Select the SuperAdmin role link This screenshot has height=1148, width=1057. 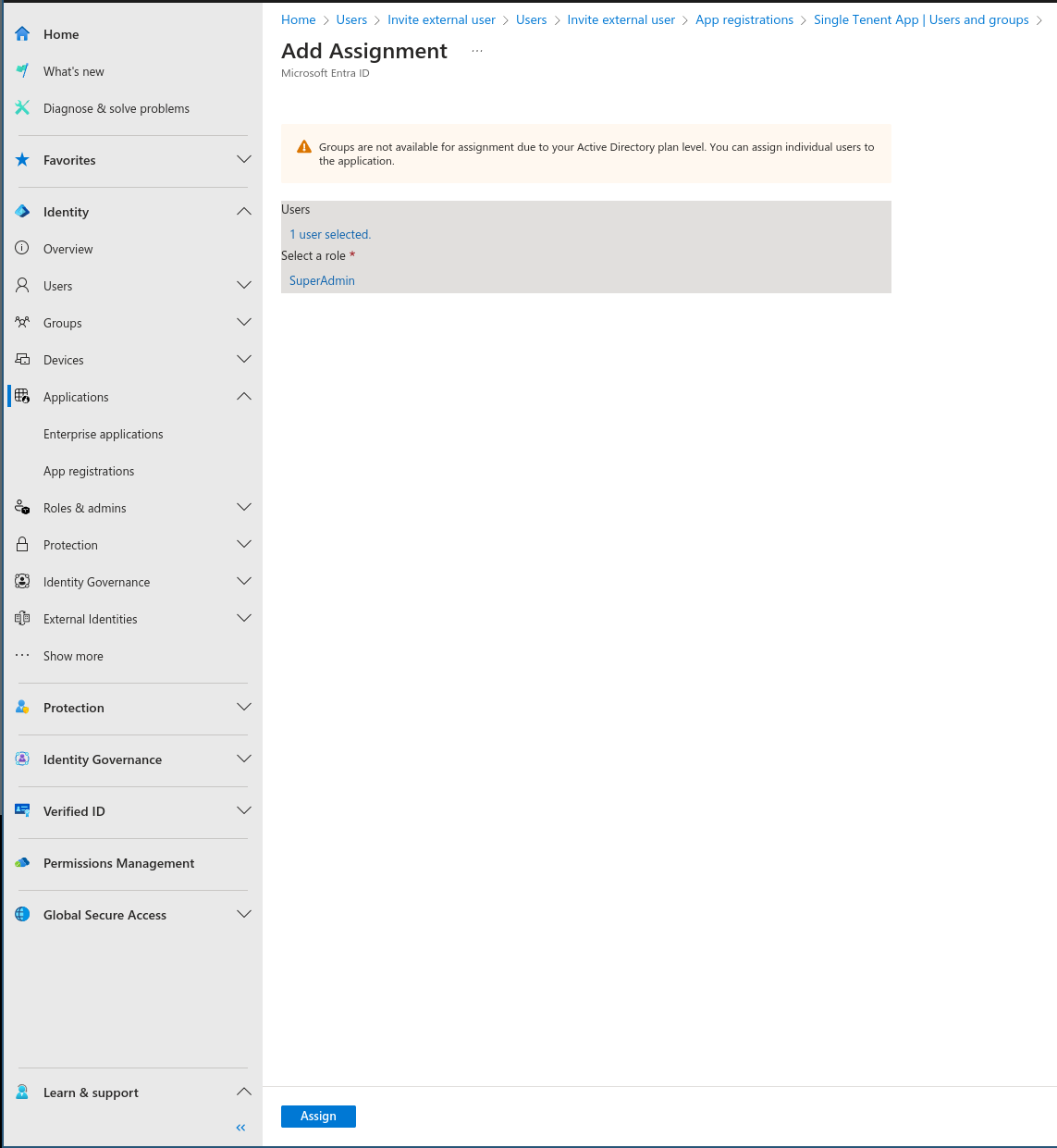pyautogui.click(x=321, y=279)
